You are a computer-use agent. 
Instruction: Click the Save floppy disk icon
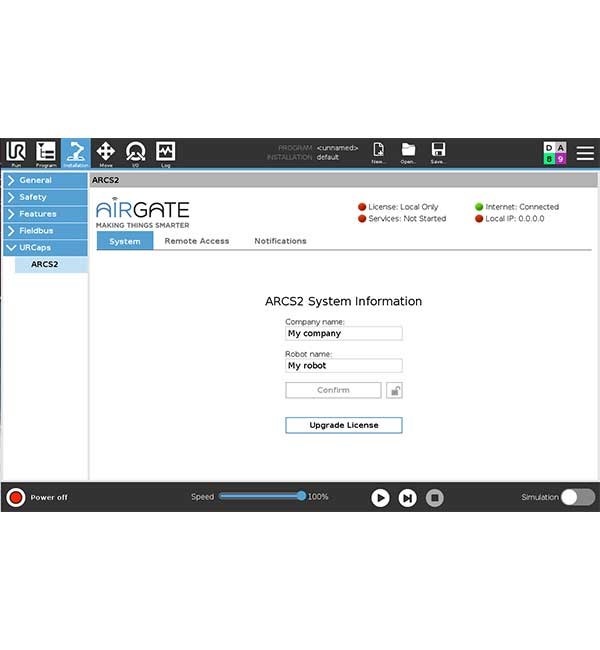[x=438, y=150]
